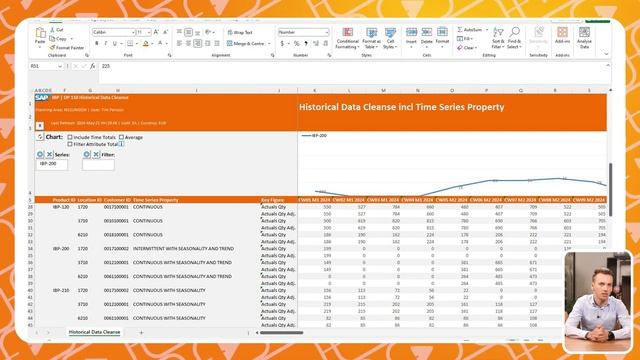Open Cell Styles gallery
The image size is (640, 360).
(x=390, y=38)
